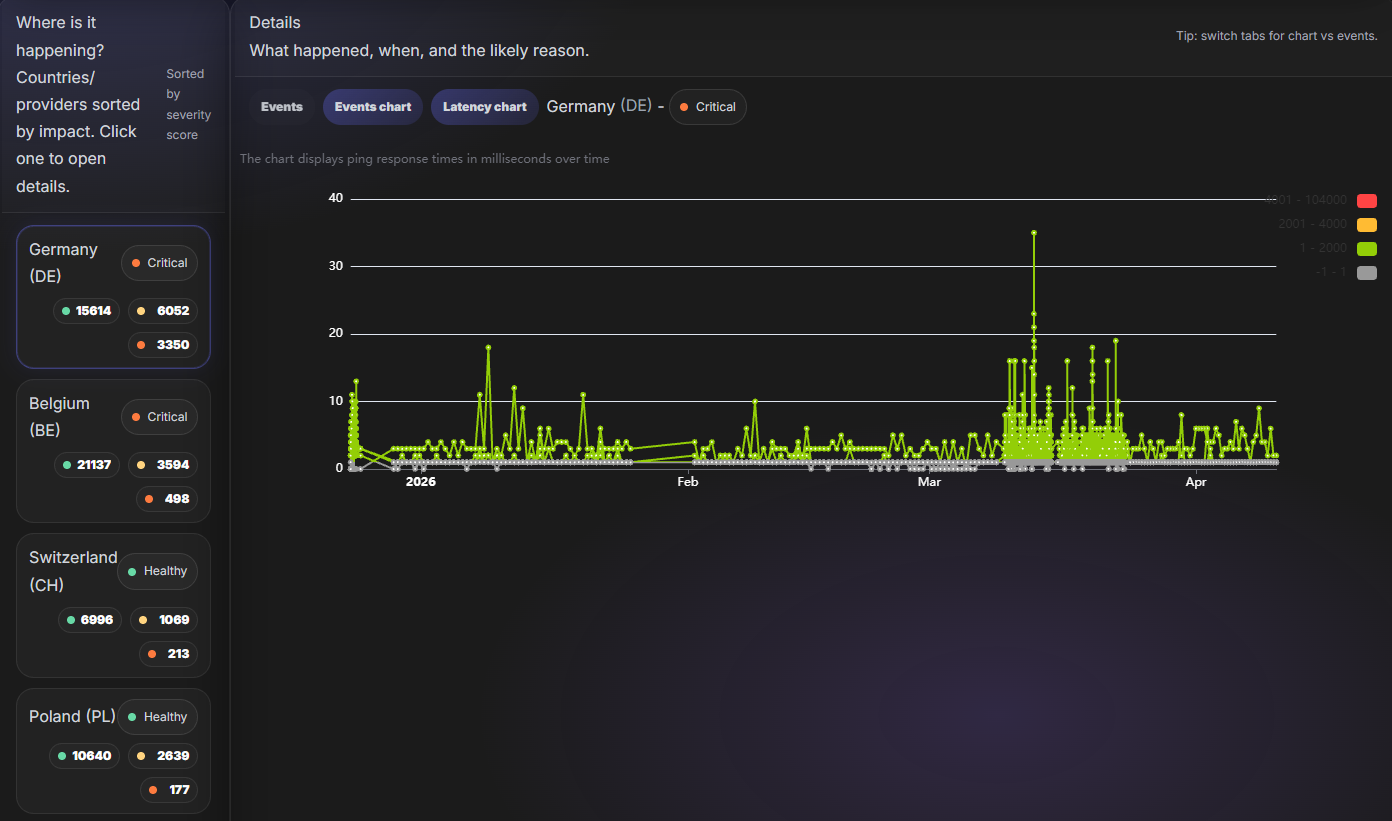Open the Germany (DE) country card
Image resolution: width=1392 pixels, height=821 pixels.
pyautogui.click(x=113, y=297)
